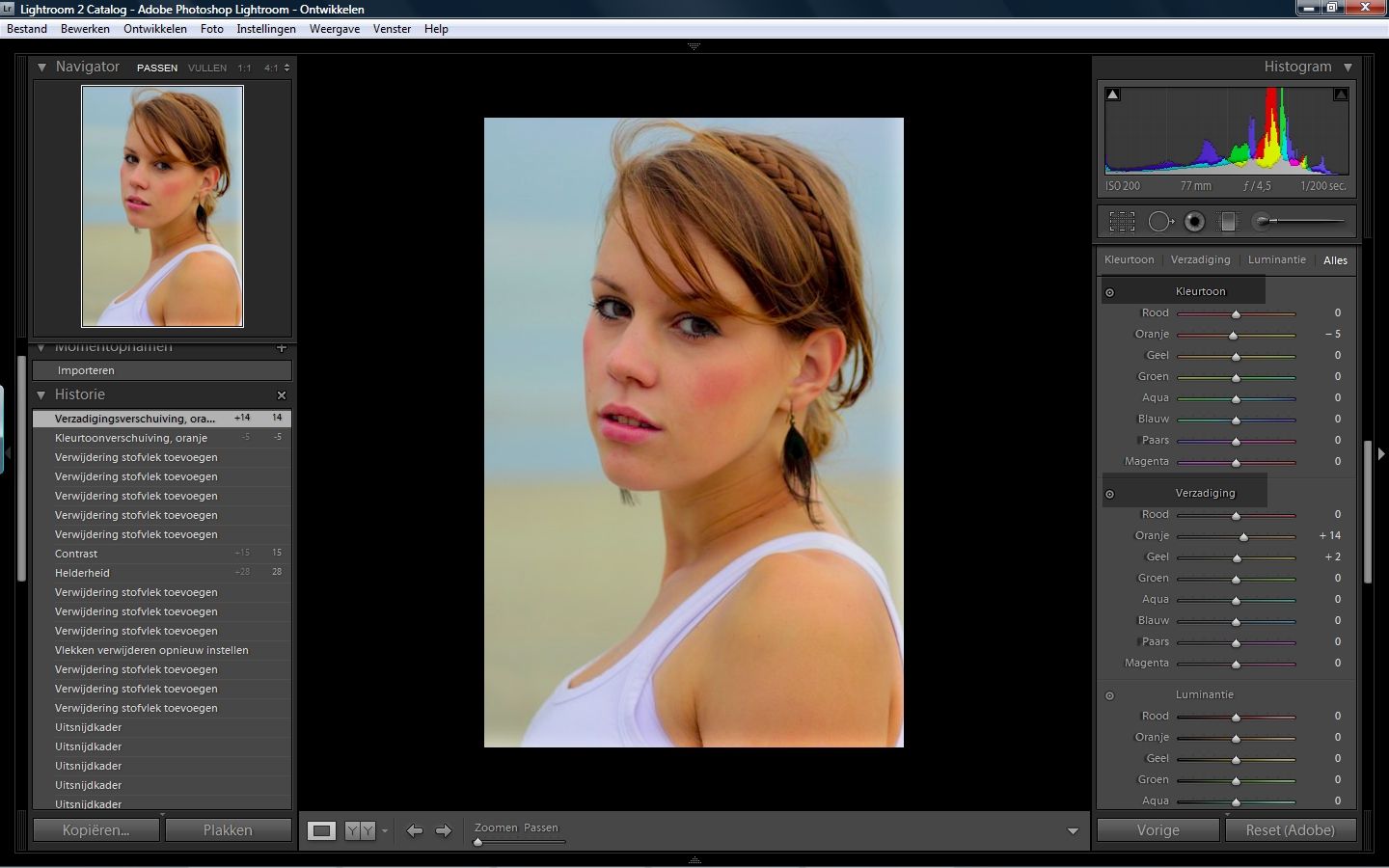Select the Importeren history state
Screen dimensions: 1389x868
tap(162, 370)
